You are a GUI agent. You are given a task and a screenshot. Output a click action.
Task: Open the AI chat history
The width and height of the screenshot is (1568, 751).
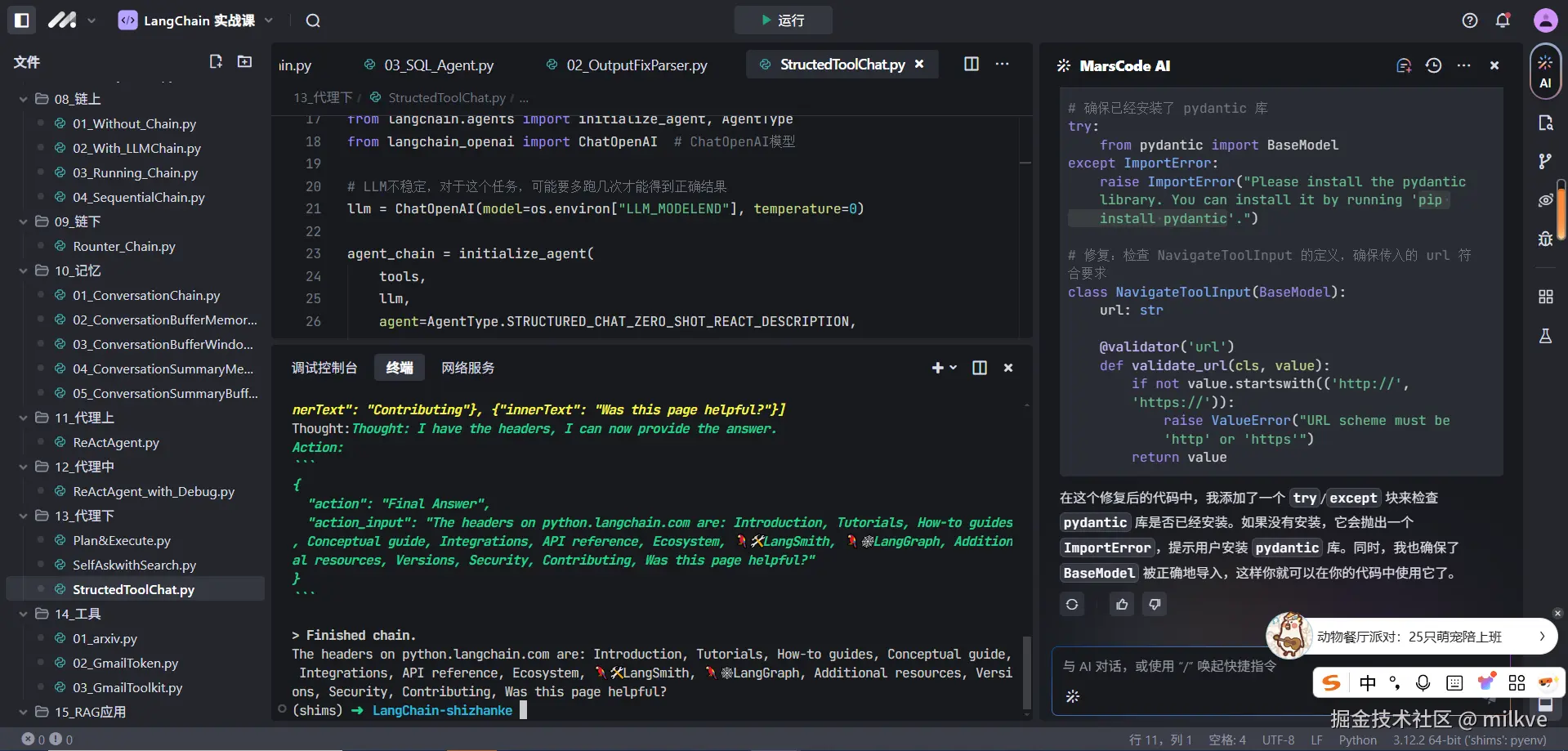[1433, 65]
